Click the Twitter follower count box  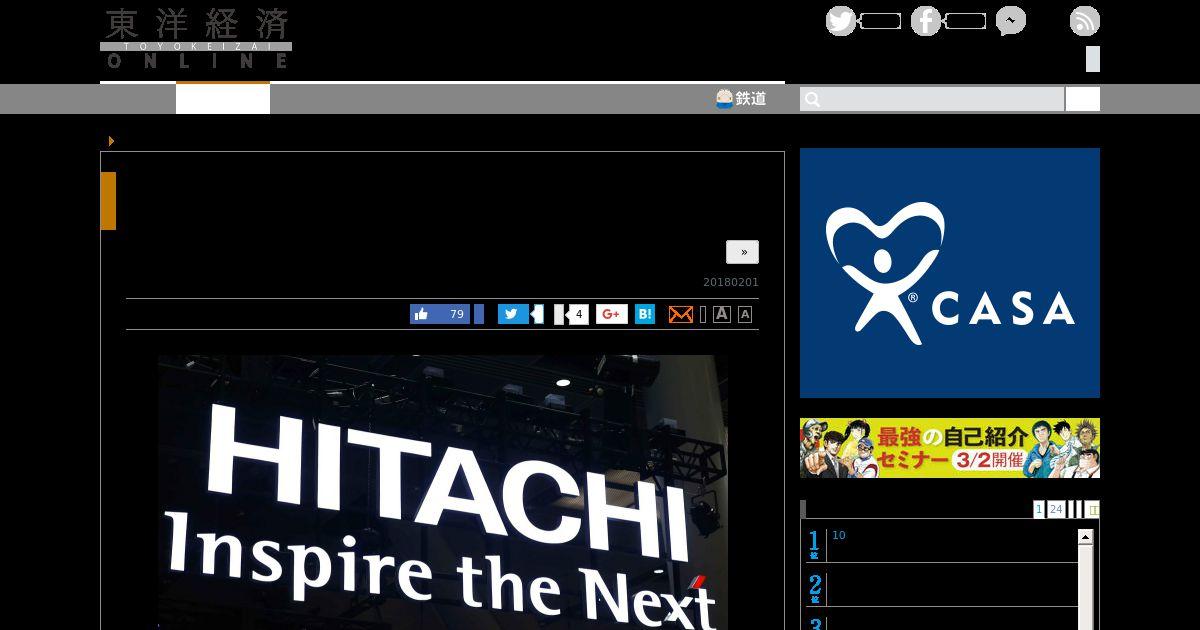[x=880, y=21]
